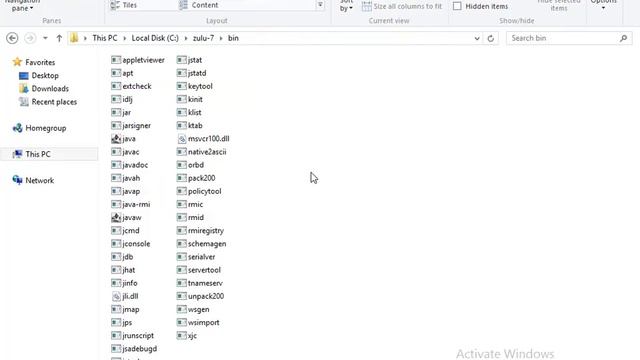The height and width of the screenshot is (360, 640).
Task: Click Local Disk (C:) breadcrumb
Action: [155, 38]
